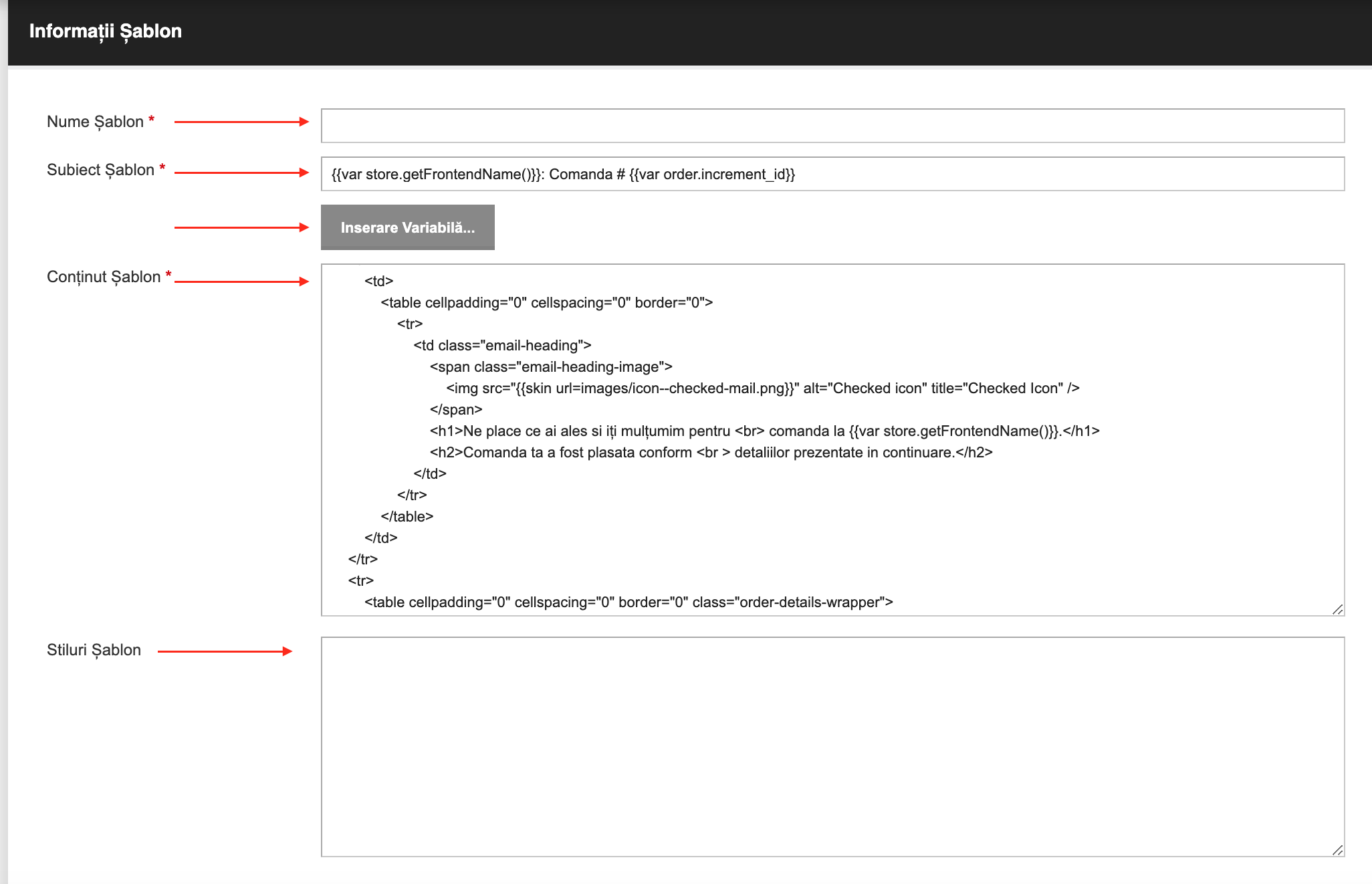Click the Nume Șablon label

tap(96, 122)
